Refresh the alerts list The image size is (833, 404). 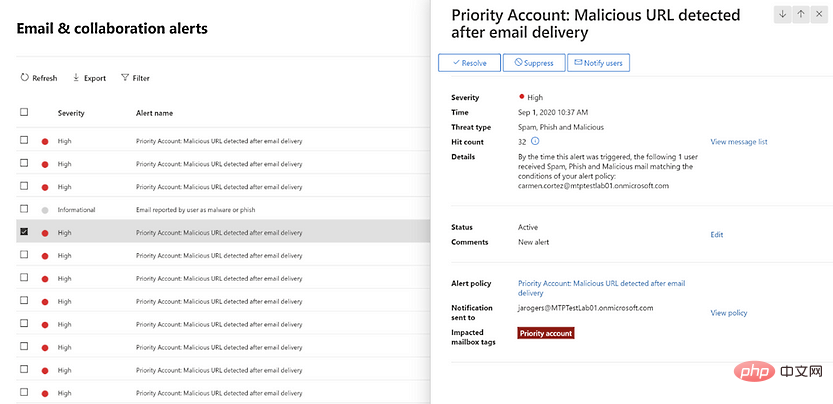(x=39, y=78)
